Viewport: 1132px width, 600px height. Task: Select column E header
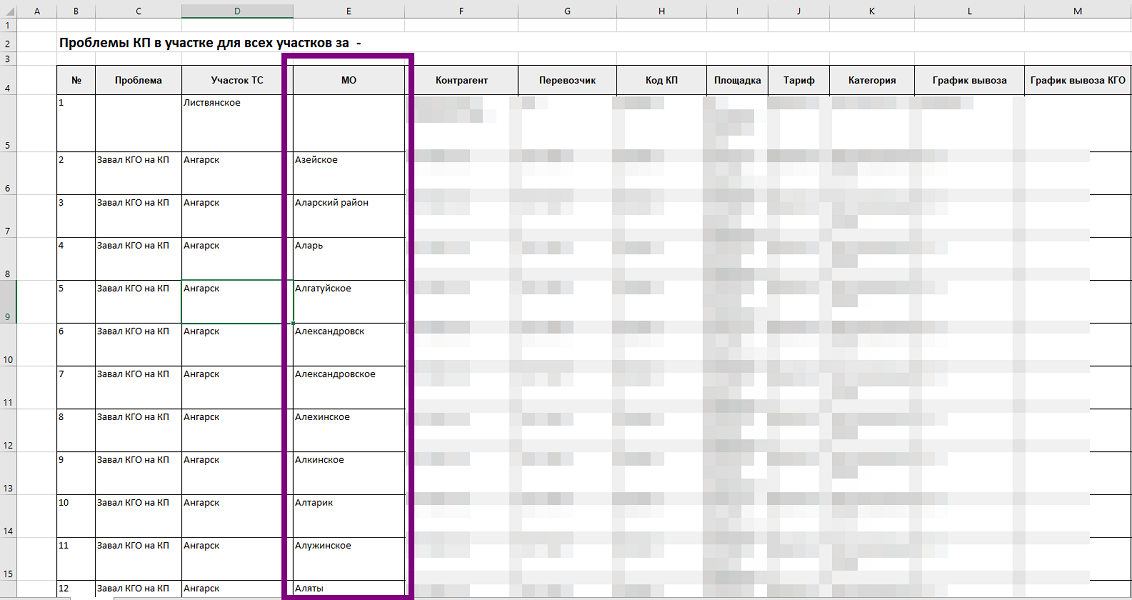tap(348, 11)
